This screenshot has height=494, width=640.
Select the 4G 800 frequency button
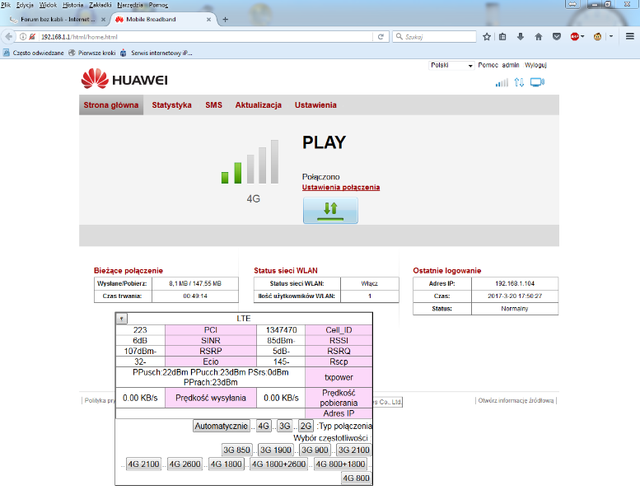tap(356, 478)
